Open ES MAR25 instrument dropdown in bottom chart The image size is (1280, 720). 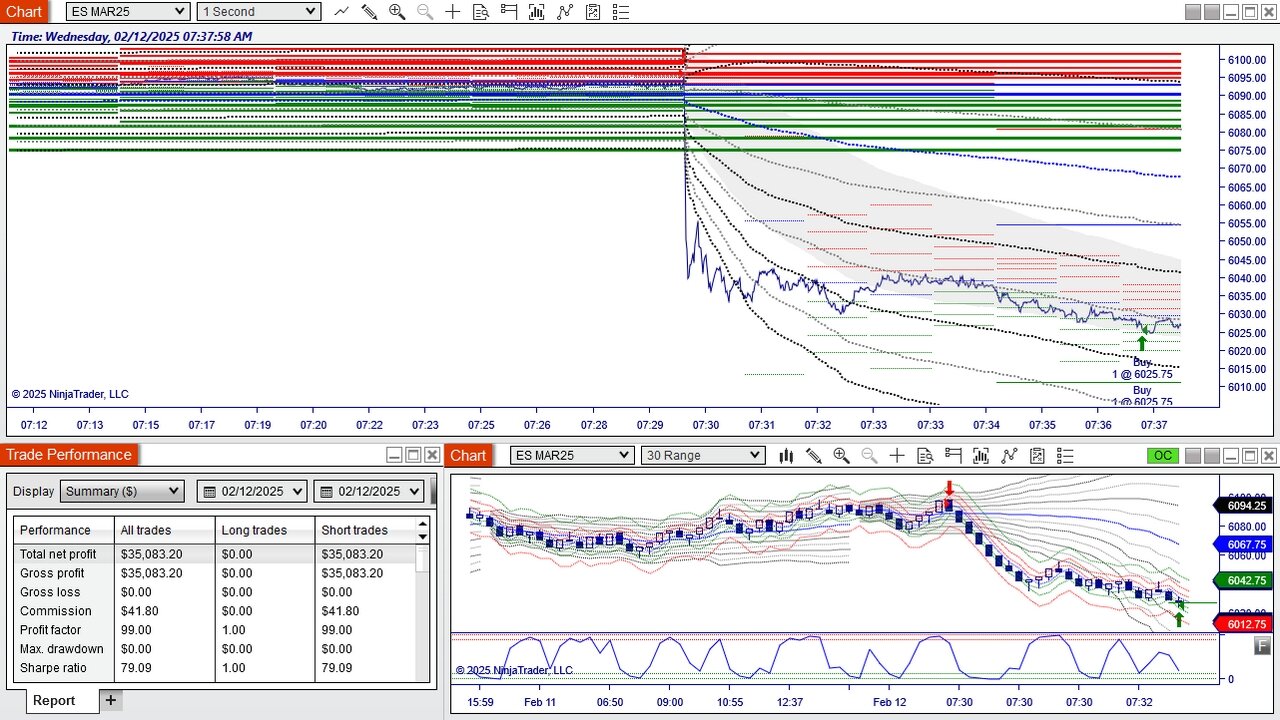click(572, 456)
